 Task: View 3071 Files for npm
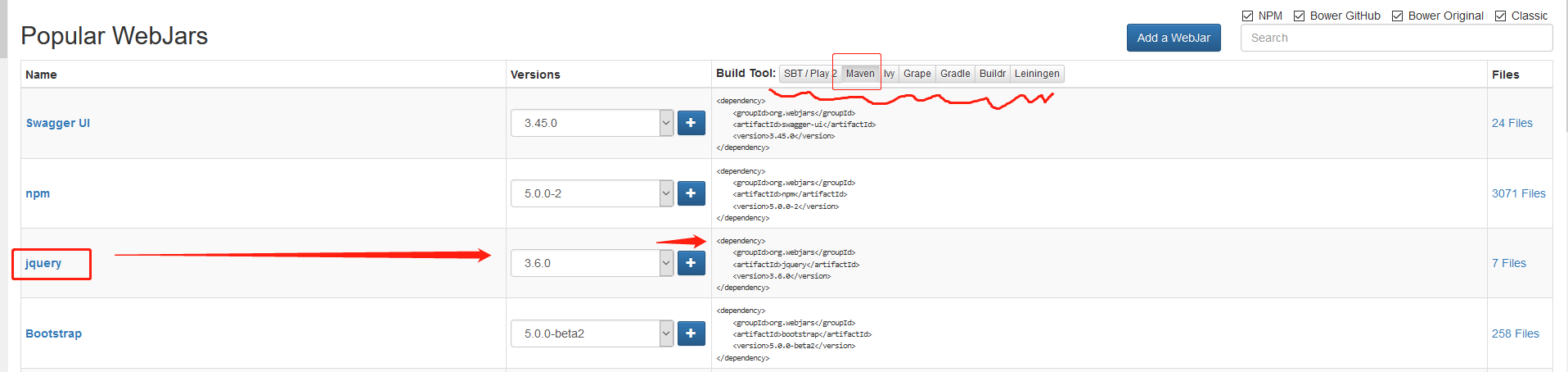(1519, 193)
